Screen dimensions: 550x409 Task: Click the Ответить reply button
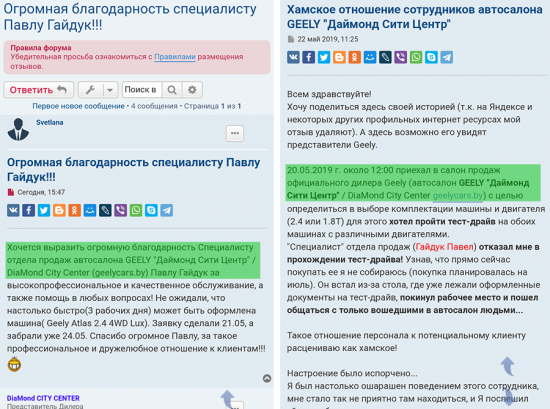39,90
